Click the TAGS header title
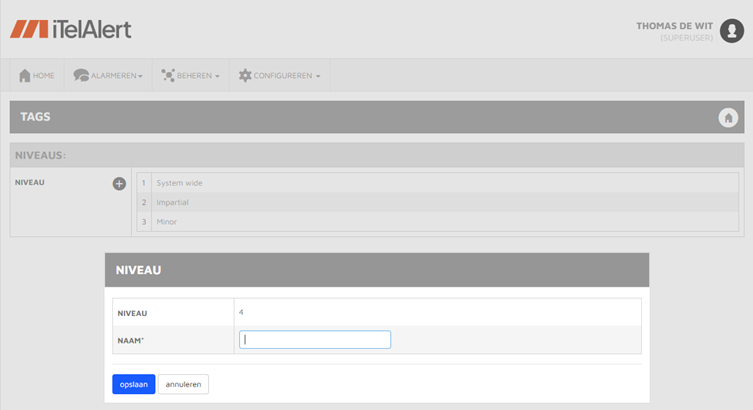The image size is (753, 410). (x=35, y=117)
